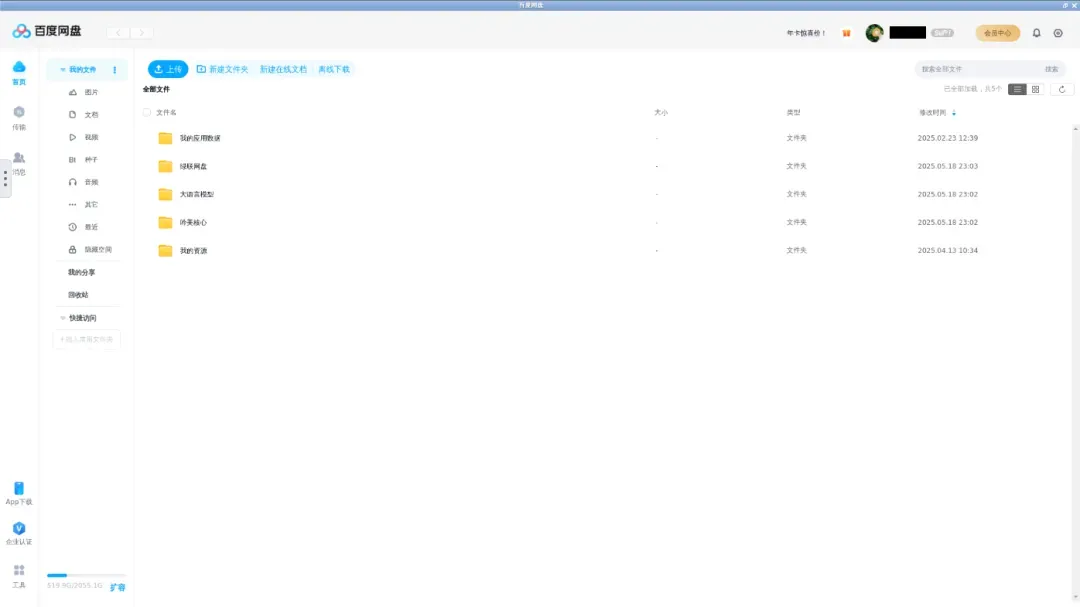Screen dimensions: 1080x607
Task: Click the date 2025.05.18 23:03
Action: coord(948,166)
